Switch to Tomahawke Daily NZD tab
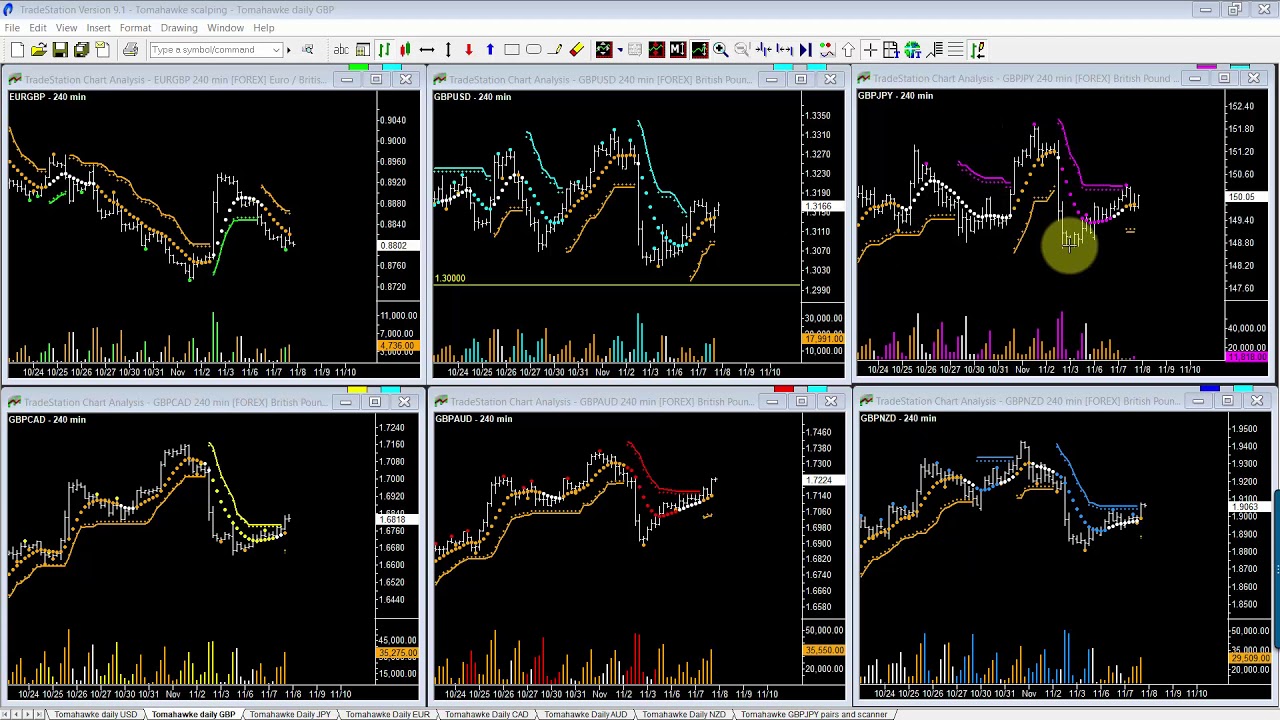1280x720 pixels. tap(683, 714)
